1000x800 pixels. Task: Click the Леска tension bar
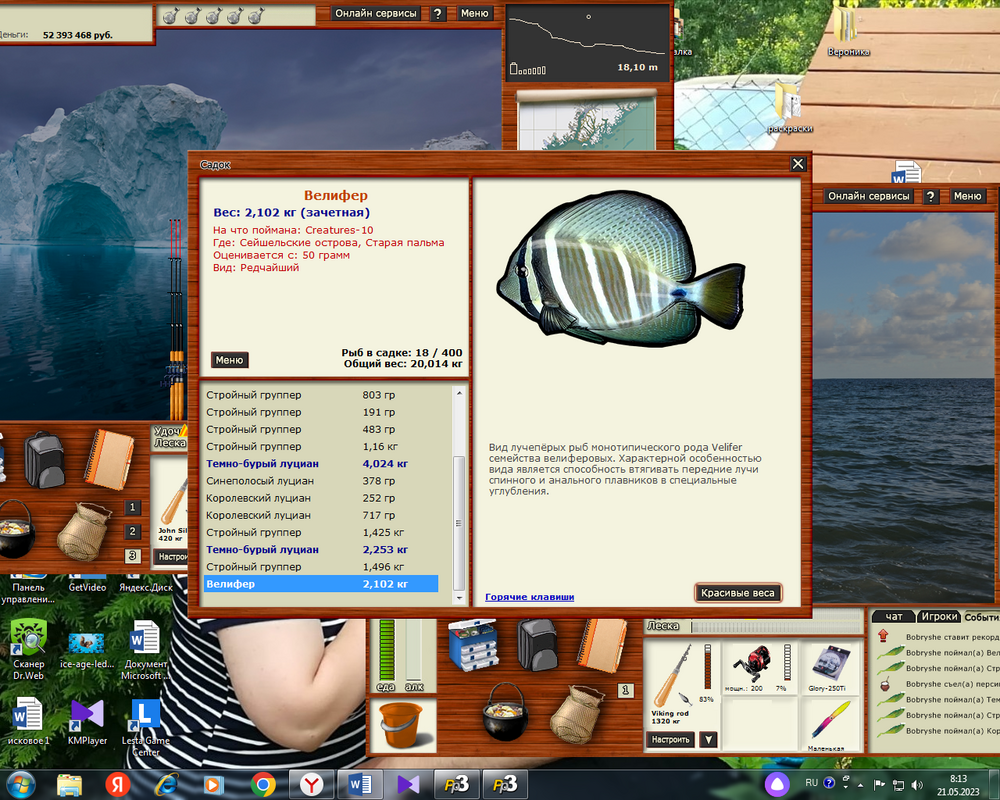[773, 627]
